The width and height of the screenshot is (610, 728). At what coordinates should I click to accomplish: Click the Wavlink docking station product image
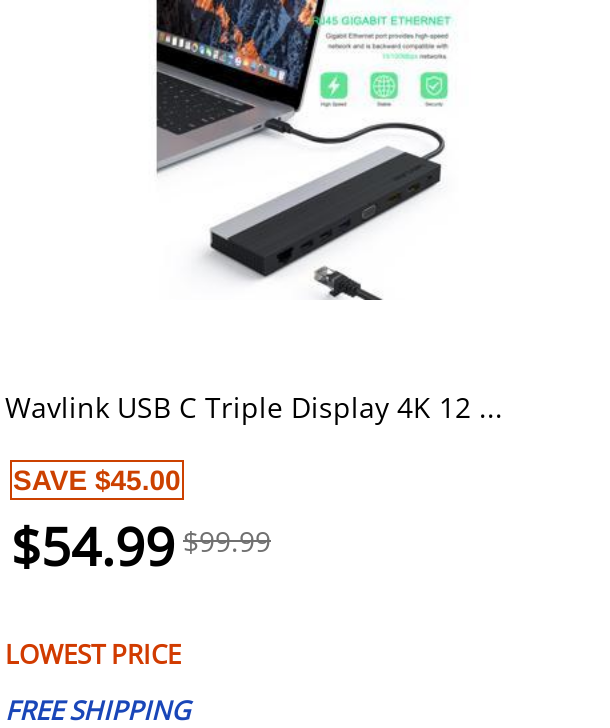(305, 150)
